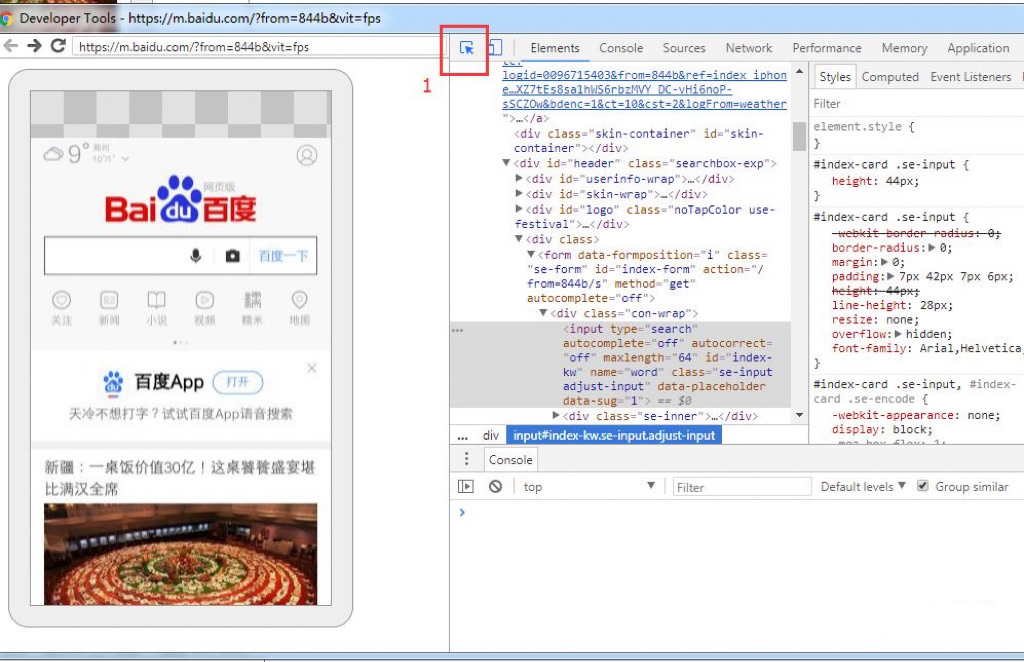The width and height of the screenshot is (1024, 662).
Task: Click the Elements panel scrollbar thumb
Action: click(x=799, y=136)
